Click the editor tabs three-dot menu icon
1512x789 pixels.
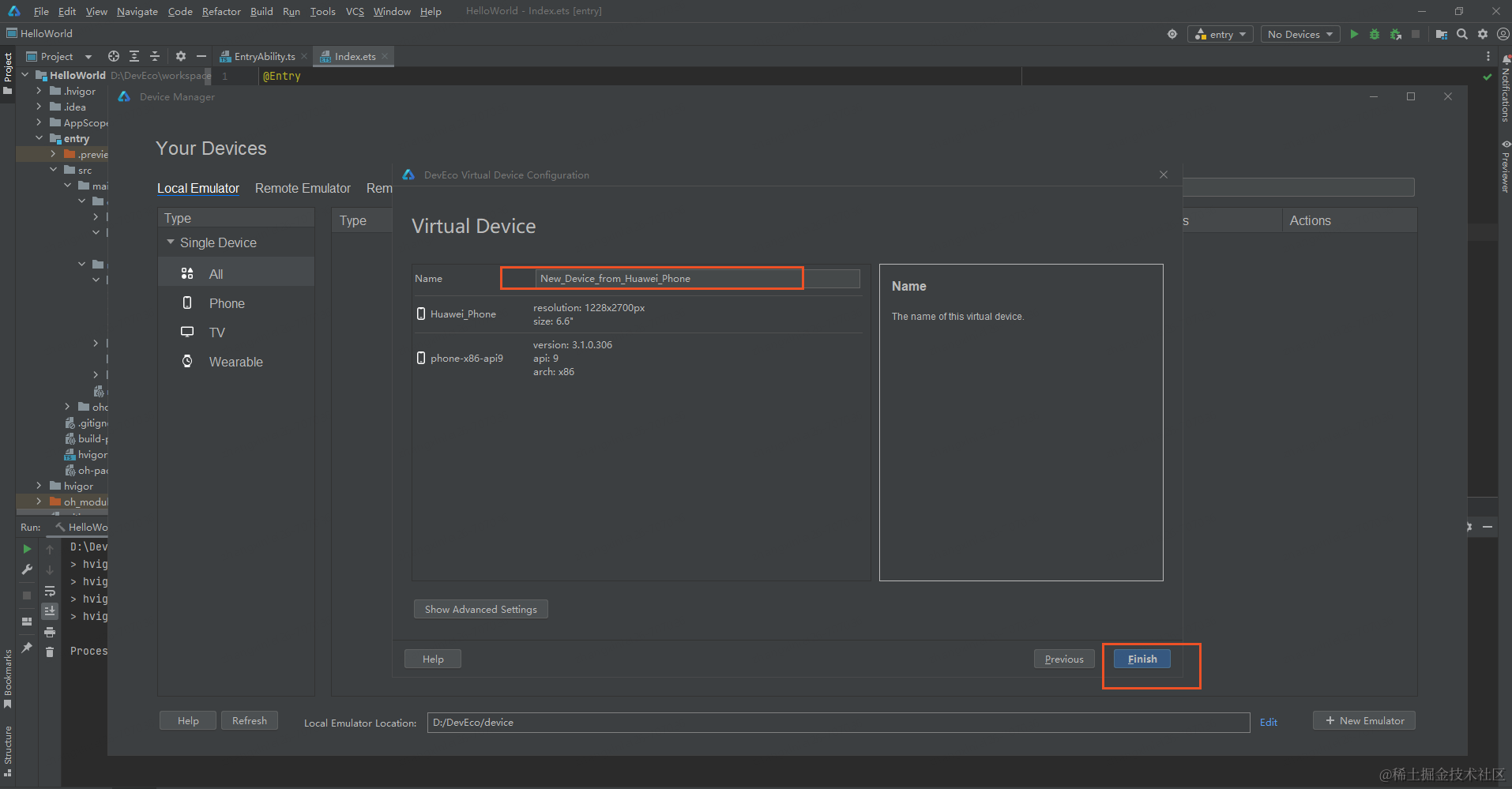[x=1488, y=56]
